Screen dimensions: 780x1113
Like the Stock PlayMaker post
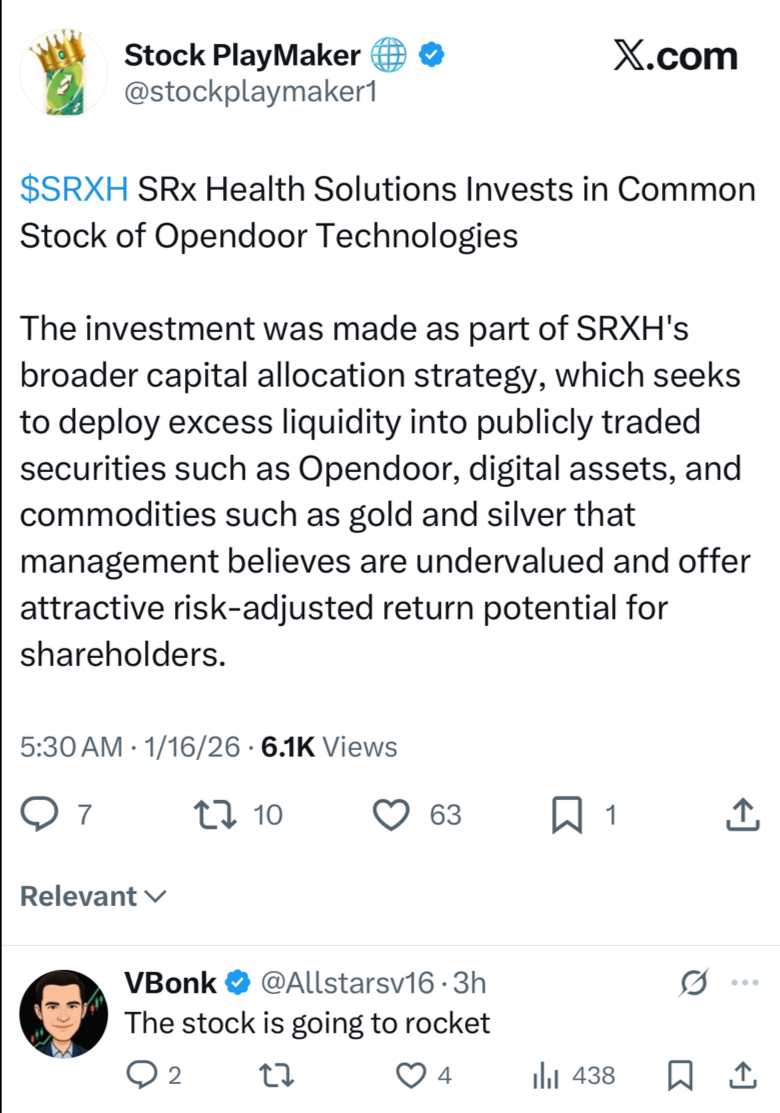(391, 815)
